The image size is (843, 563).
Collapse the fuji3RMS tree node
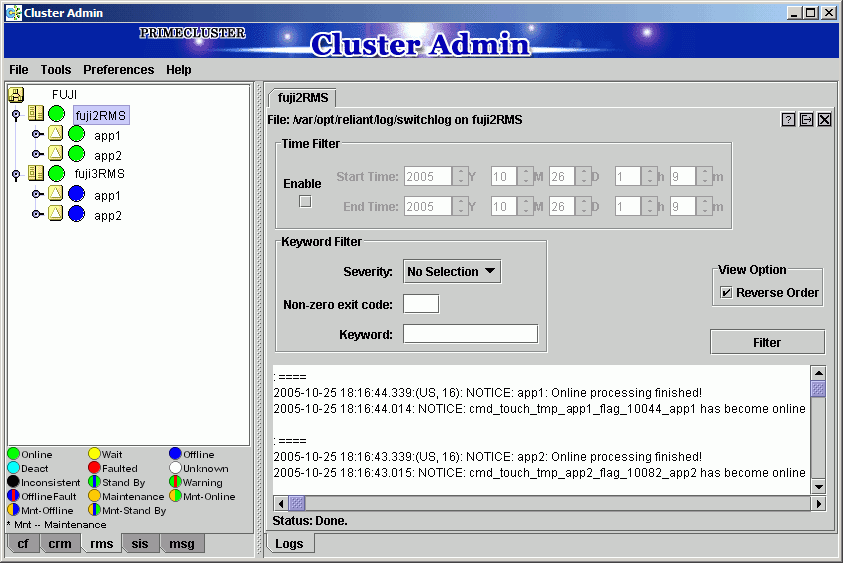tap(16, 174)
